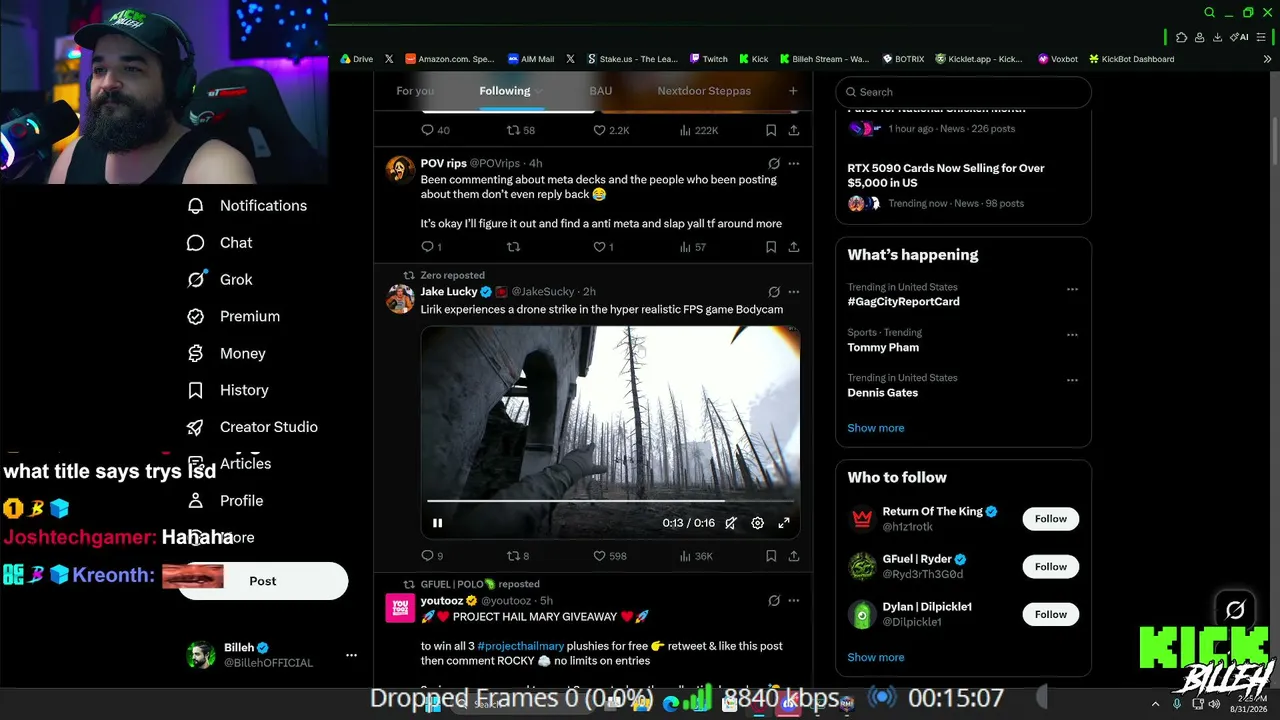Open video settings gear
This screenshot has height=720, width=1280.
(x=758, y=523)
